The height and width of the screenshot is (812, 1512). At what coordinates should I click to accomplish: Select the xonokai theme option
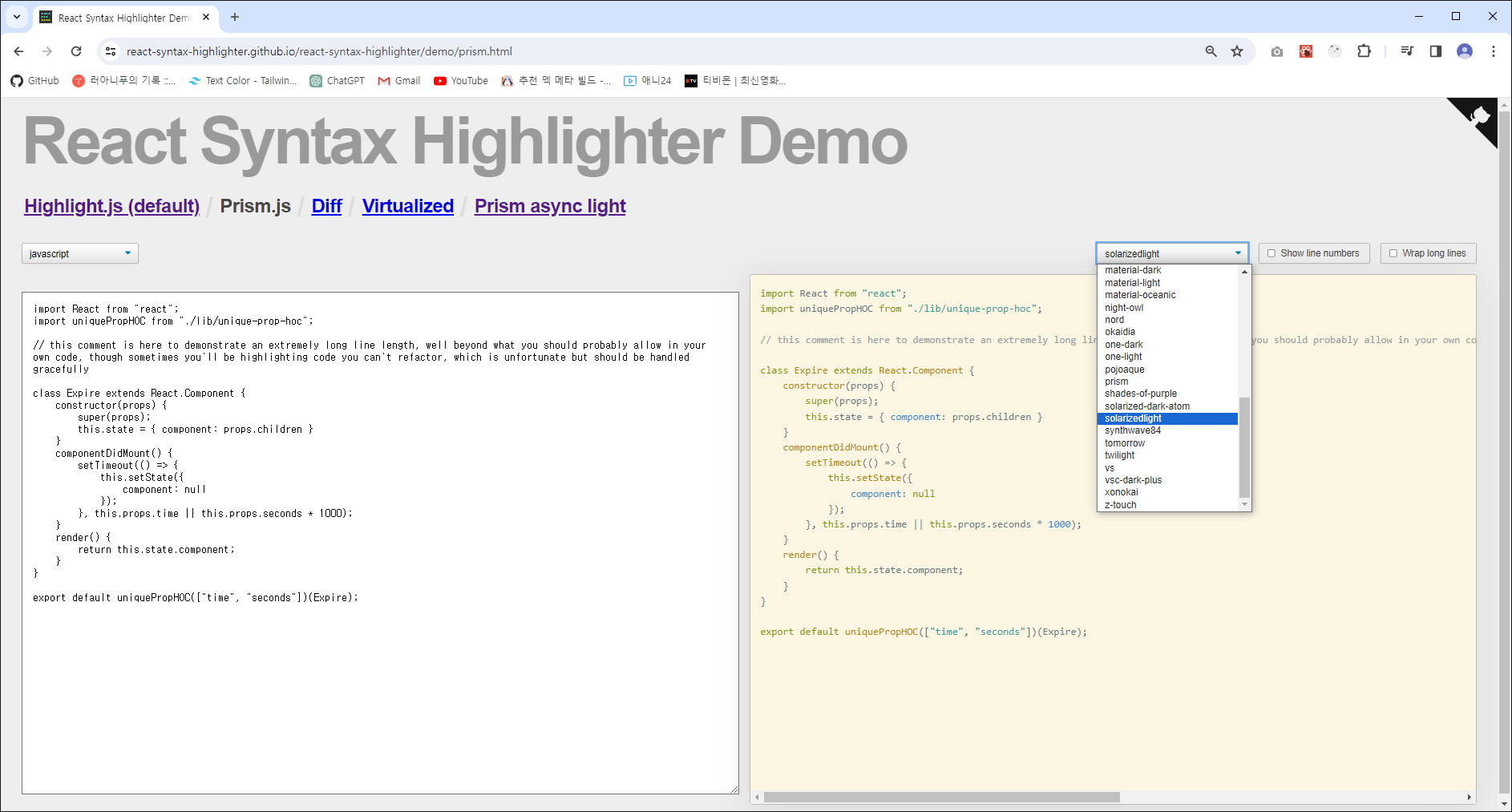point(1167,492)
